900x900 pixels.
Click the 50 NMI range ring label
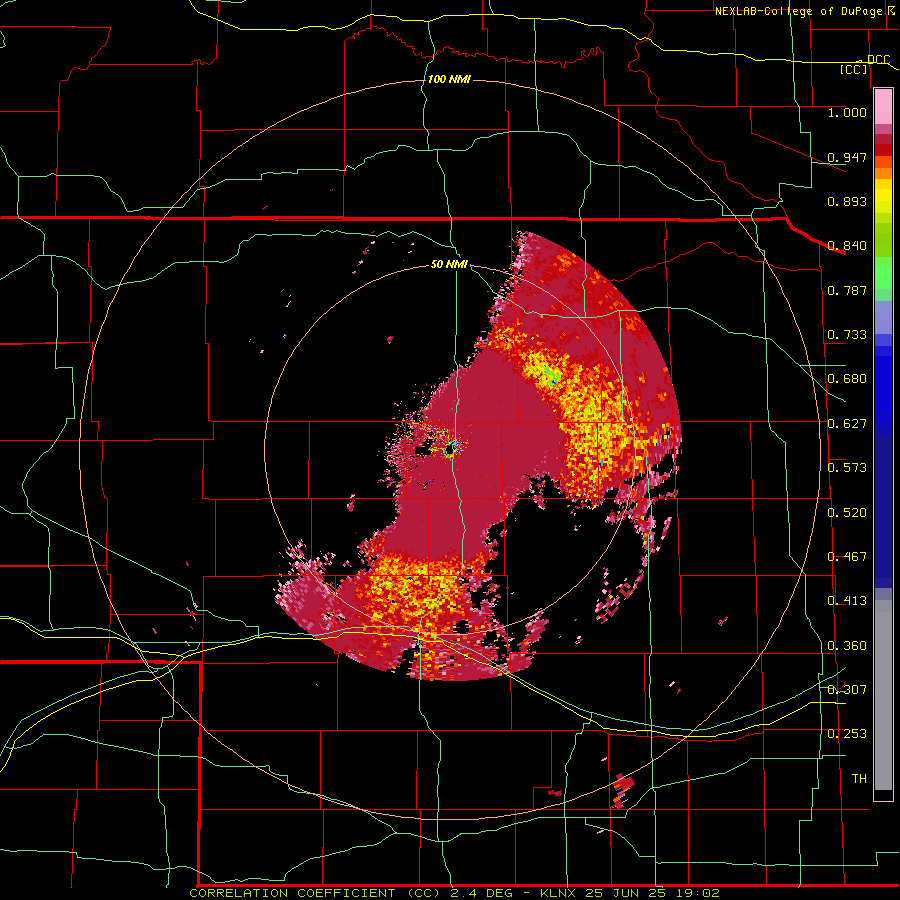click(449, 265)
